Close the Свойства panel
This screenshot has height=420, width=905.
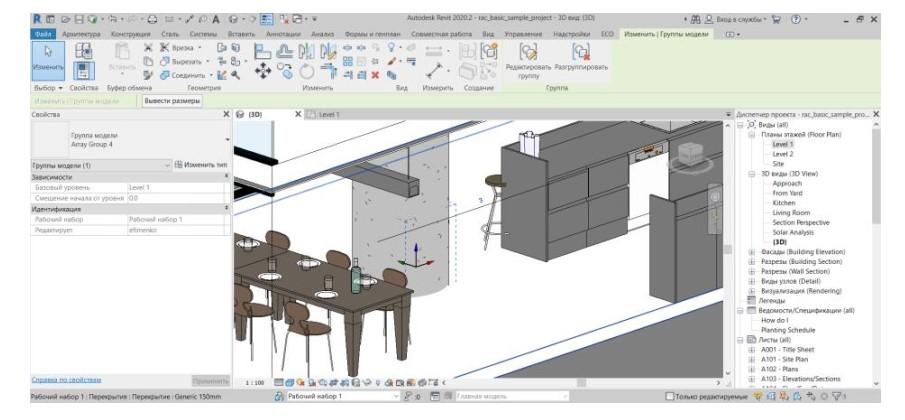click(226, 115)
